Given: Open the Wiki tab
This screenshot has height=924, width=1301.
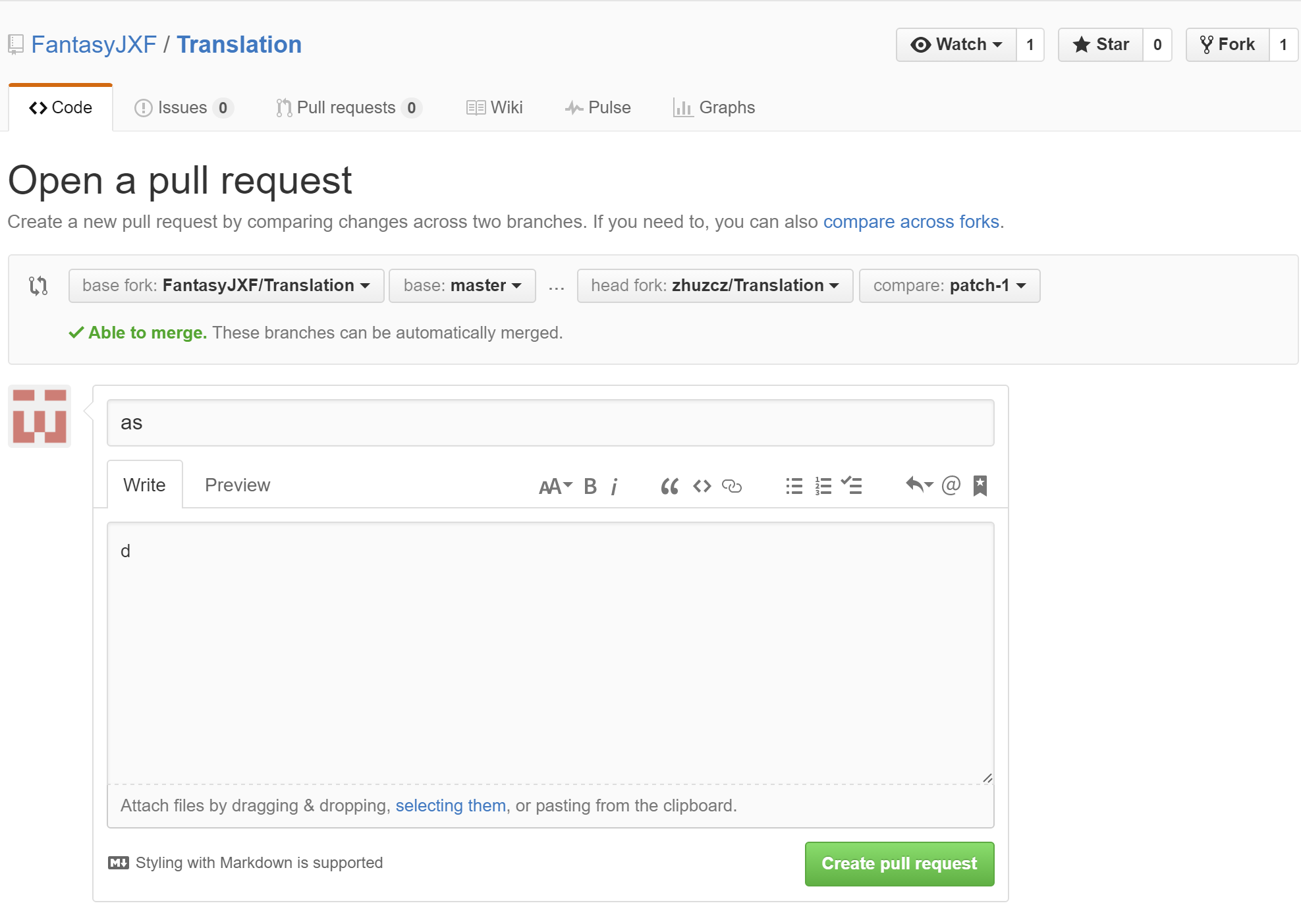Looking at the screenshot, I should click(494, 107).
